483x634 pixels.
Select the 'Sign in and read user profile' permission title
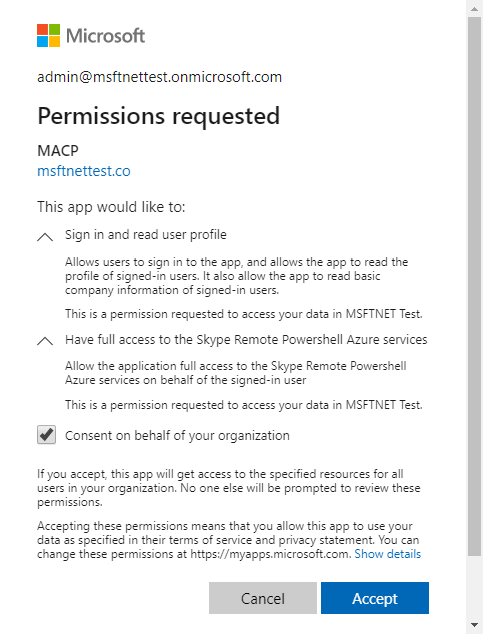point(146,235)
